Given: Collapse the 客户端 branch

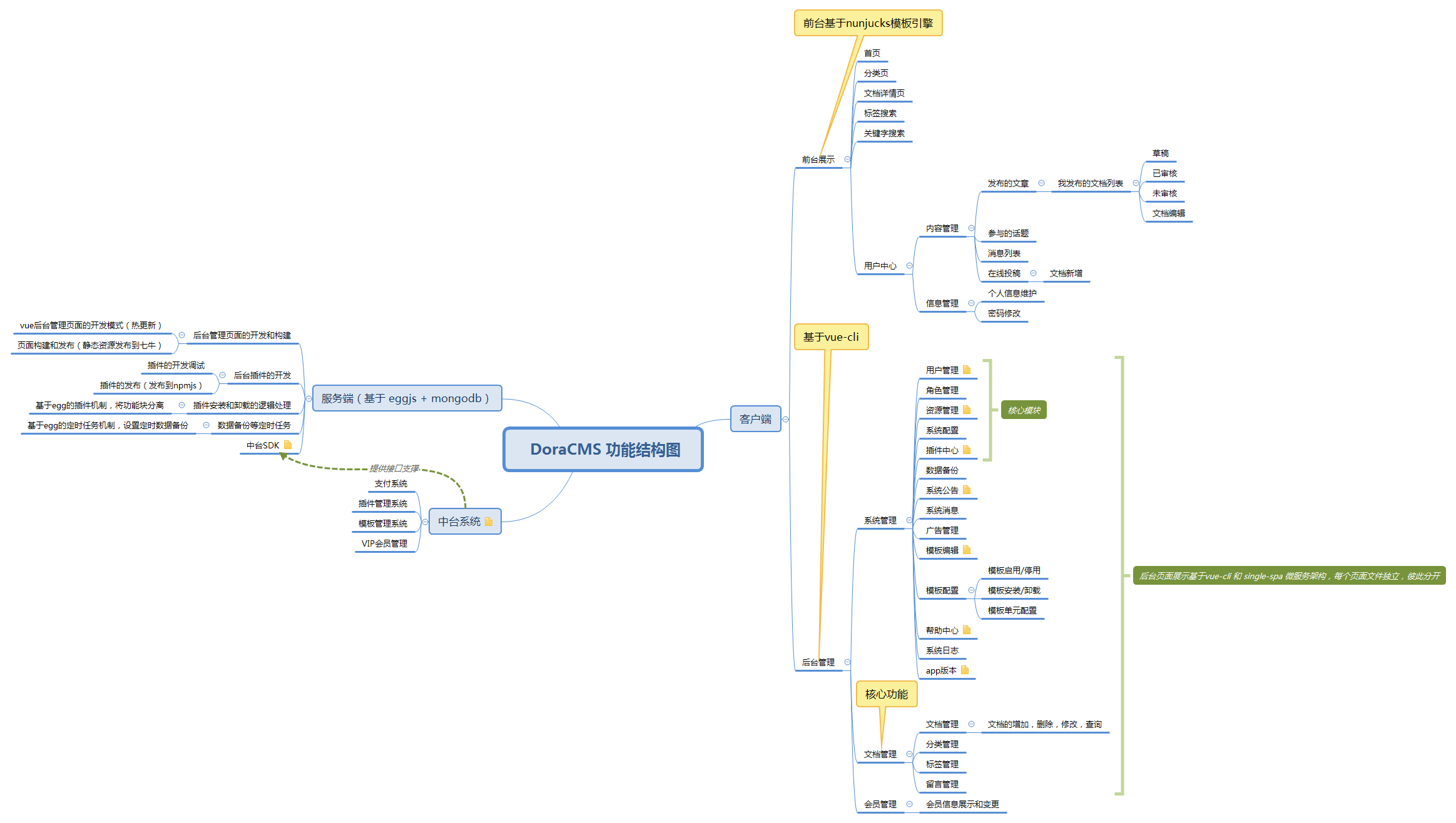Looking at the screenshot, I should pyautogui.click(x=786, y=419).
